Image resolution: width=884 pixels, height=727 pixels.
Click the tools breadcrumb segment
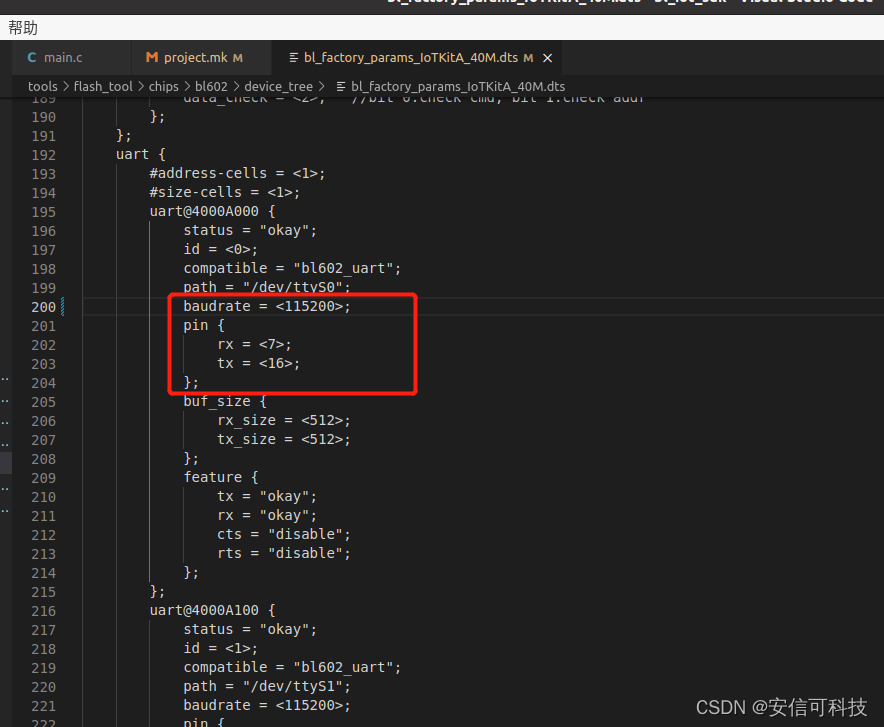(x=43, y=86)
